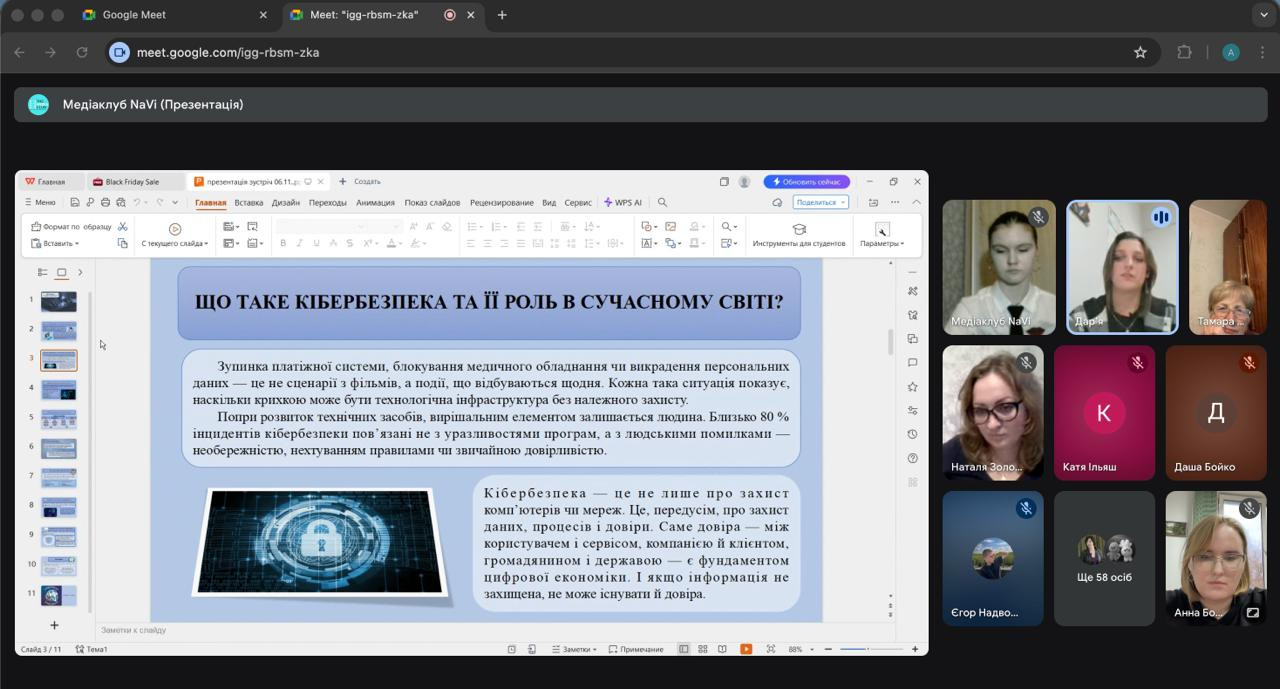This screenshot has width=1280, height=689.
Task: Open the Дизайн ribbon tab
Action: point(286,203)
